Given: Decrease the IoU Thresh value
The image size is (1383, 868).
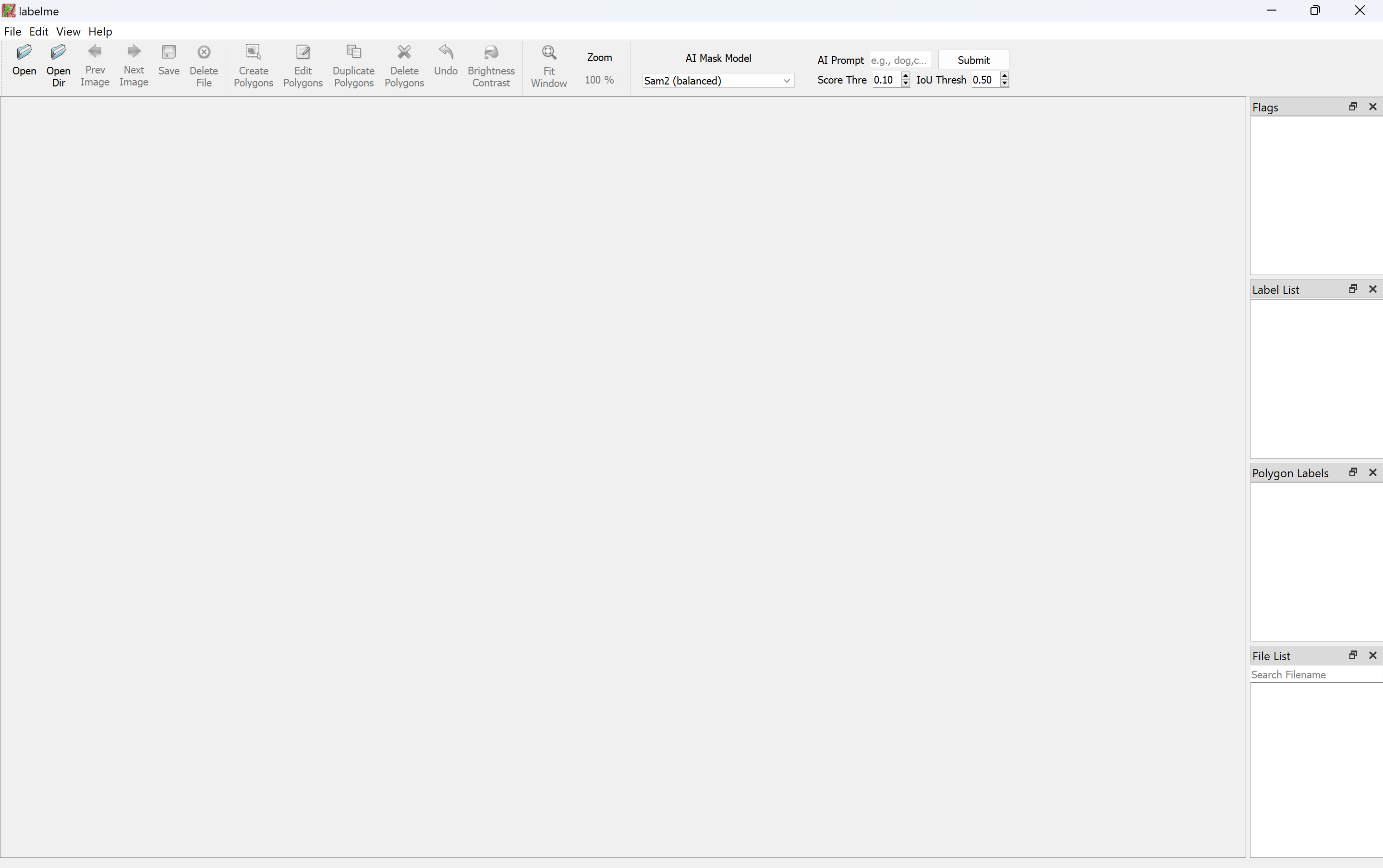Looking at the screenshot, I should [x=1004, y=84].
